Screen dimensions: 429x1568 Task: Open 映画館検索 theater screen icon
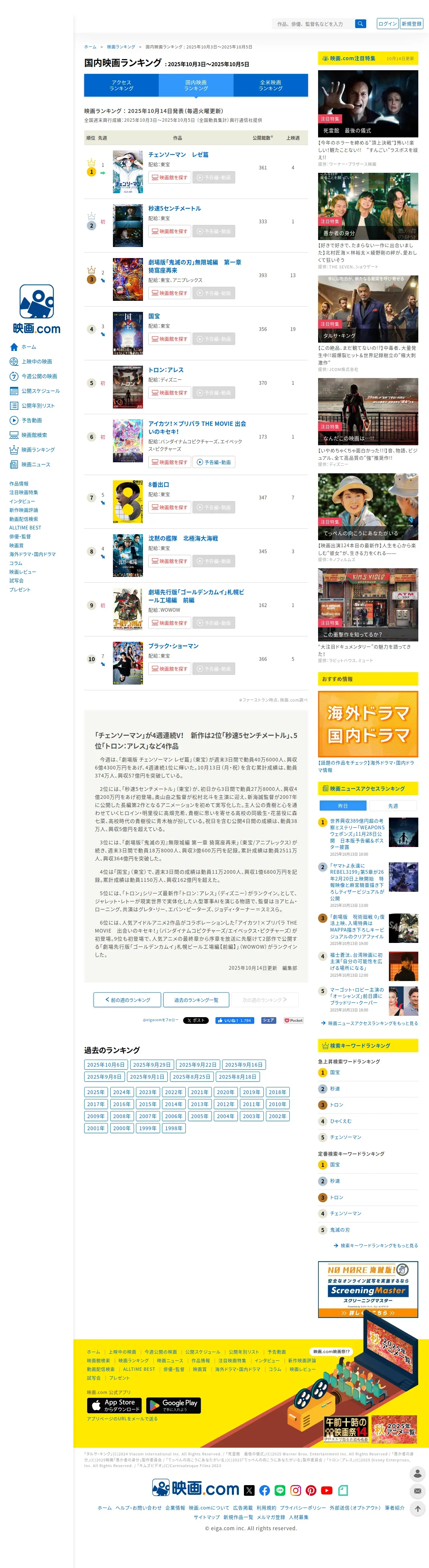[14, 435]
